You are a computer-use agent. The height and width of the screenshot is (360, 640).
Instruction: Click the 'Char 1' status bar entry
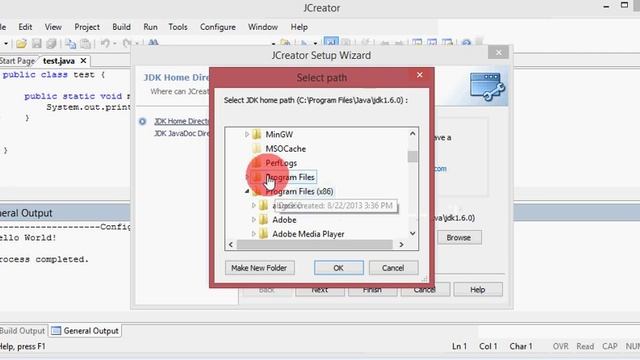tap(521, 346)
